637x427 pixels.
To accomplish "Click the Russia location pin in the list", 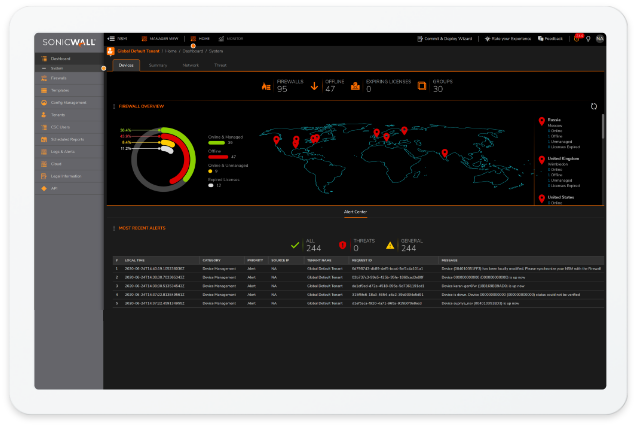I will [x=542, y=121].
